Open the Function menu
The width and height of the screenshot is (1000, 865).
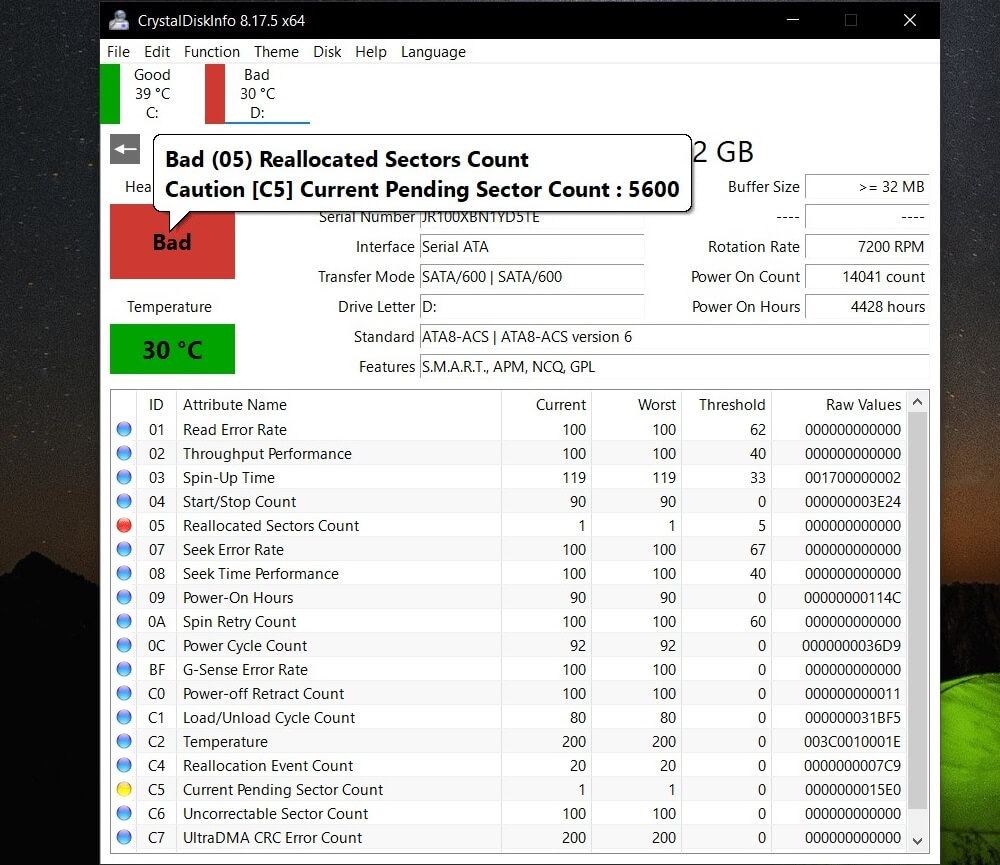coord(211,52)
